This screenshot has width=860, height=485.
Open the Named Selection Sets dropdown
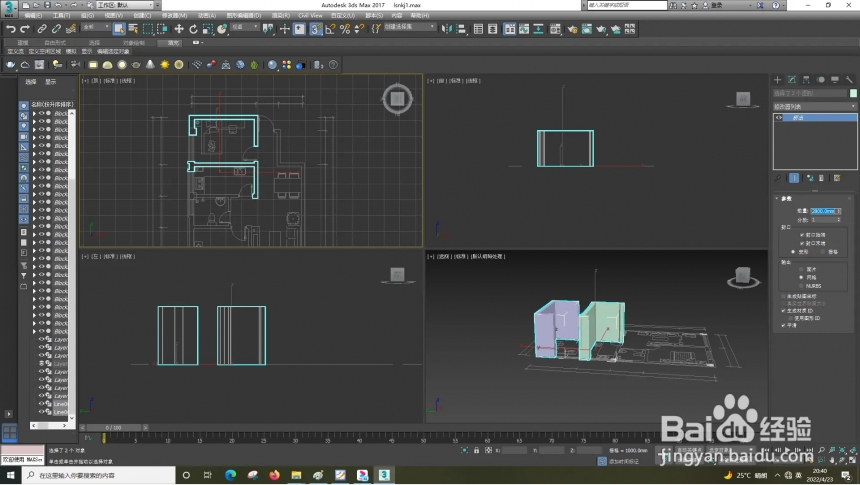(x=409, y=27)
